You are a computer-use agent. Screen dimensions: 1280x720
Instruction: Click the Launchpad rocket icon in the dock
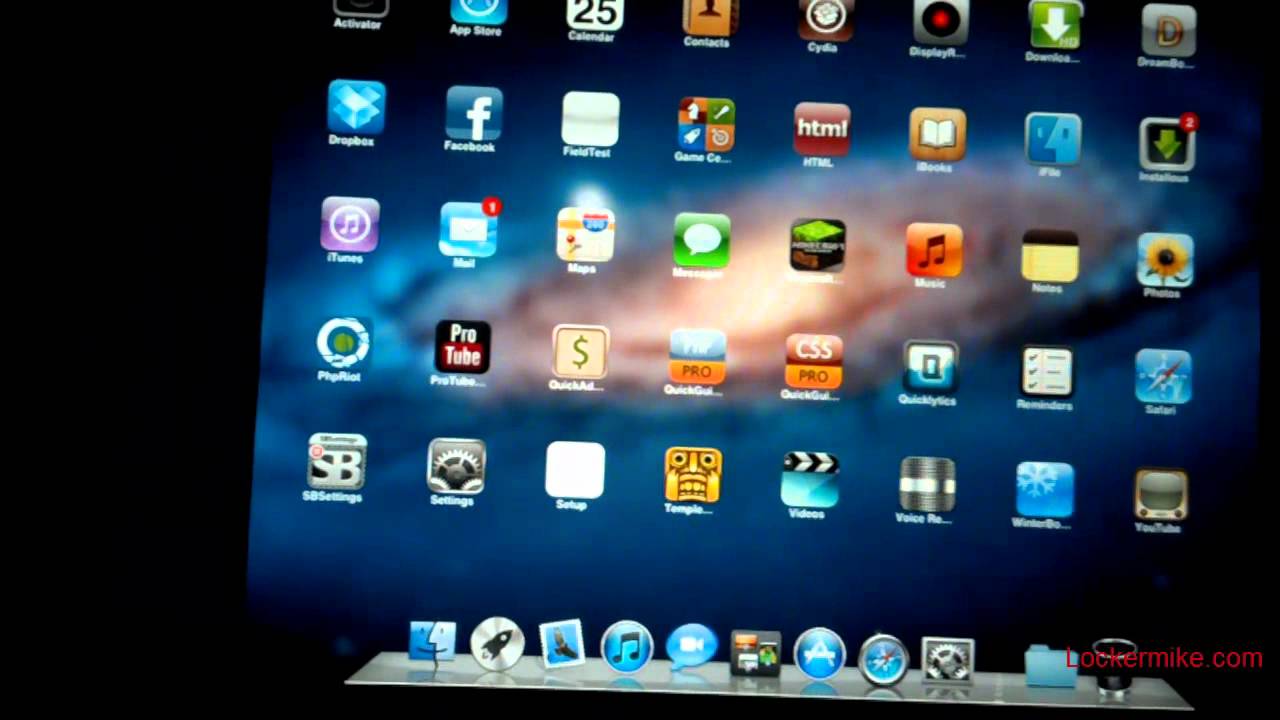(496, 643)
